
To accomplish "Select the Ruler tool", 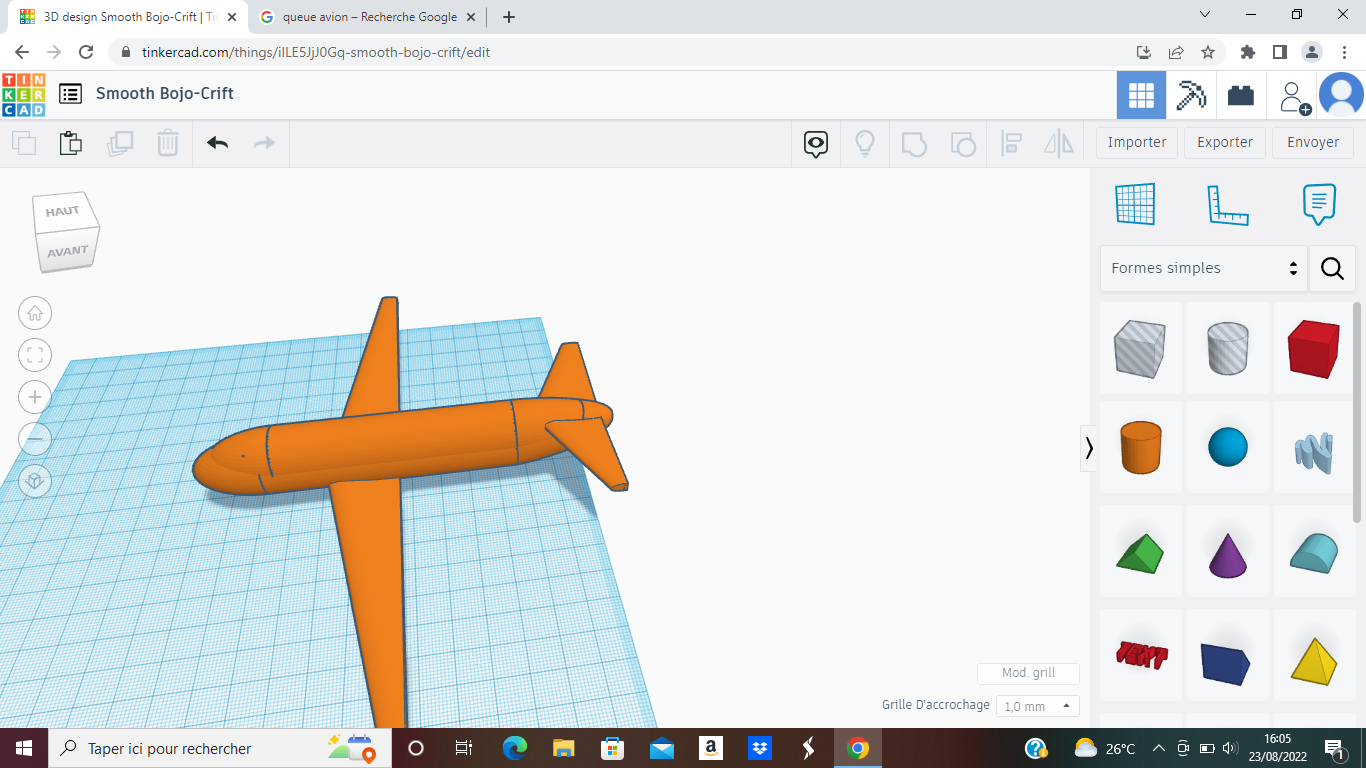I will point(1228,203).
